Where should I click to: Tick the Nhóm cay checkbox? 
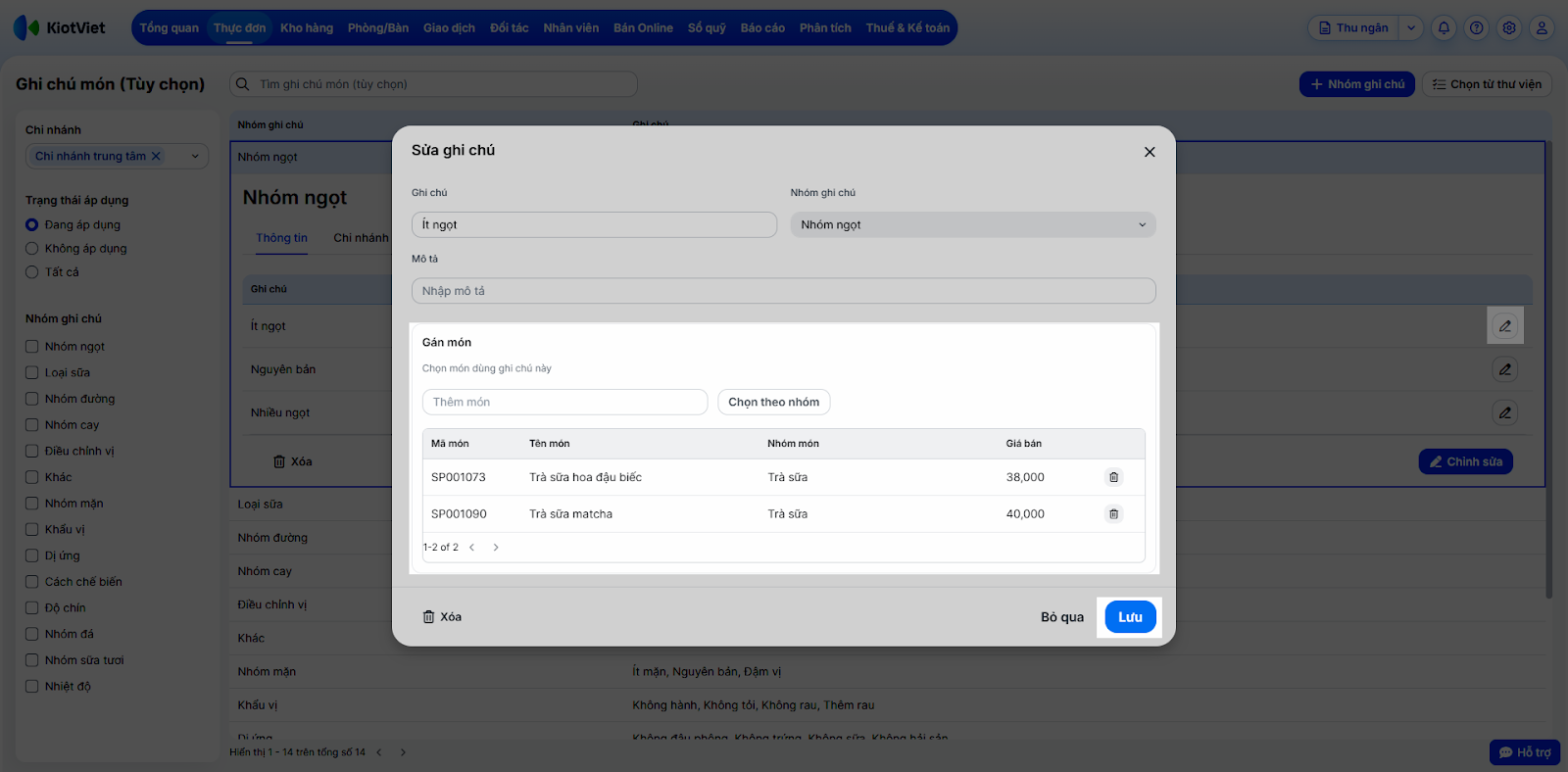[x=32, y=425]
